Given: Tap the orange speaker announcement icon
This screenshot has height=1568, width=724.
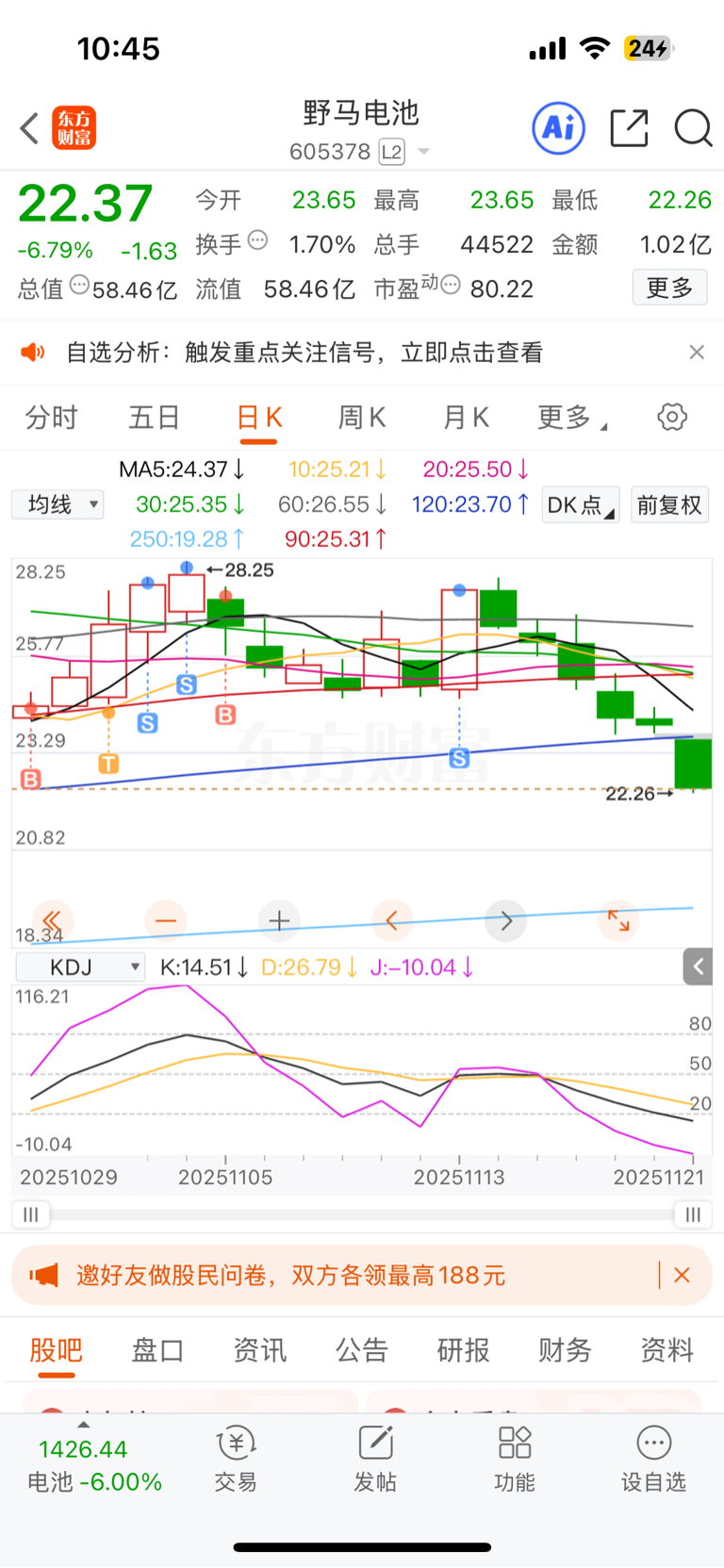Looking at the screenshot, I should pyautogui.click(x=33, y=353).
